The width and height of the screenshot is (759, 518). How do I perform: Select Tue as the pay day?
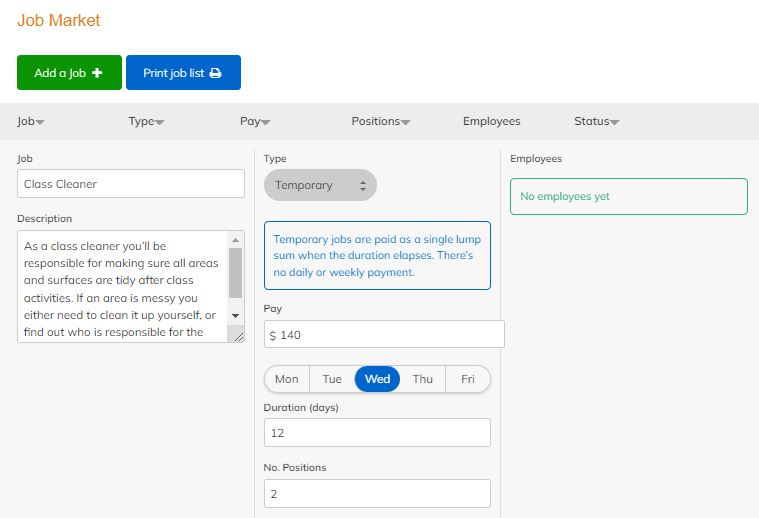(332, 379)
